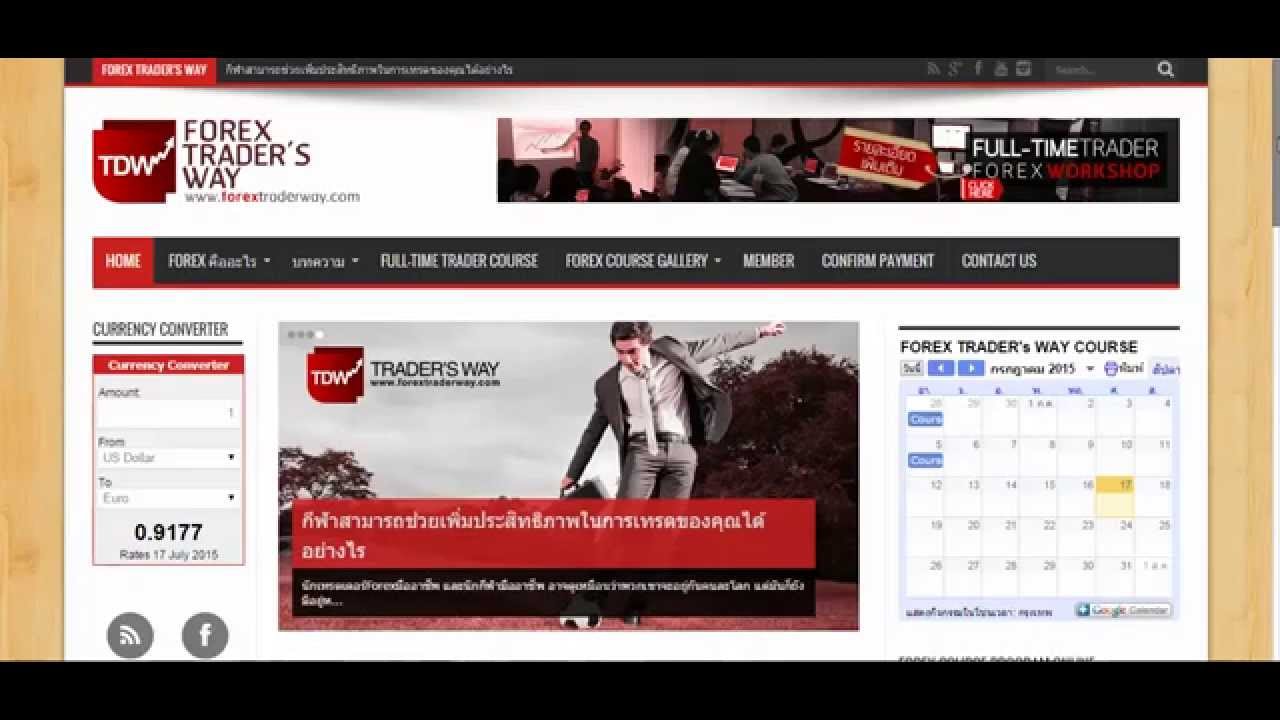Open the calendar month dropdown arrow

click(1090, 369)
